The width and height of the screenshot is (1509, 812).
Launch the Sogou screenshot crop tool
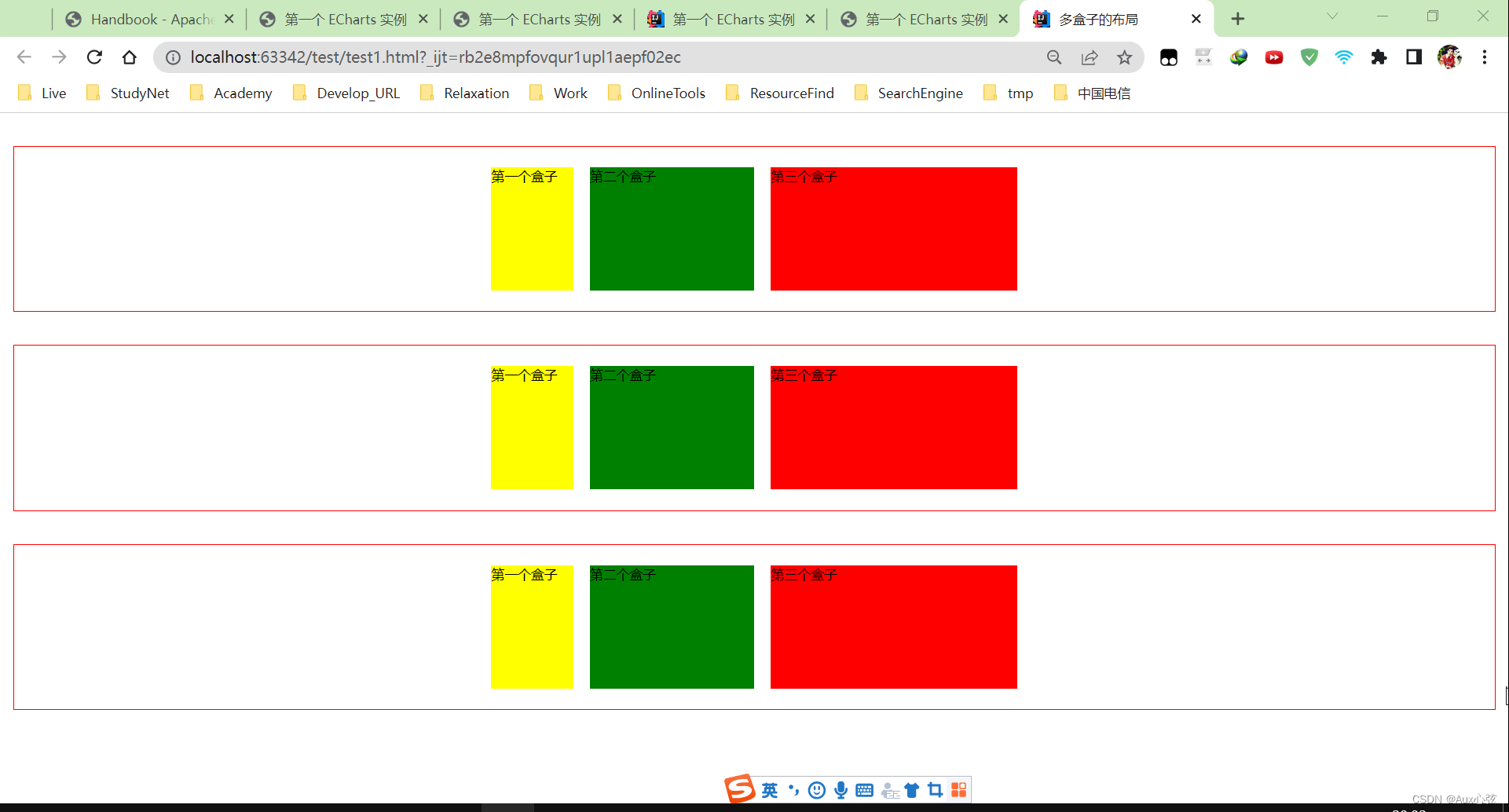(934, 790)
